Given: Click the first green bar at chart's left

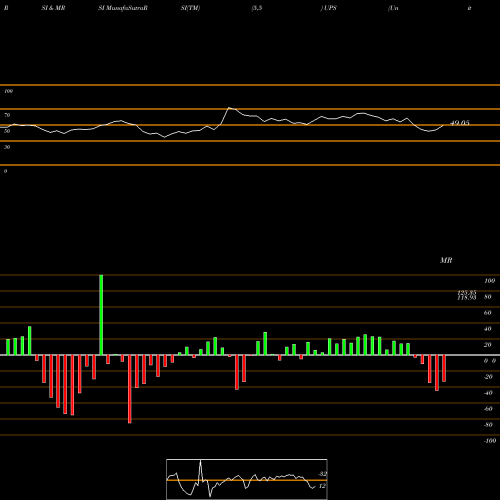Looking at the screenshot, I should [x=8, y=347].
